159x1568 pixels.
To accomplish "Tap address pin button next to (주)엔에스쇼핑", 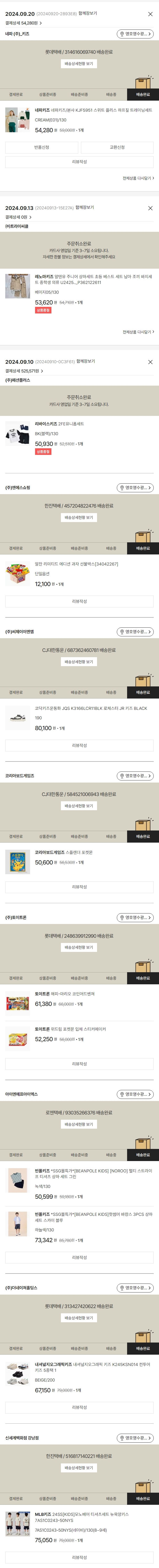I will (x=135, y=488).
